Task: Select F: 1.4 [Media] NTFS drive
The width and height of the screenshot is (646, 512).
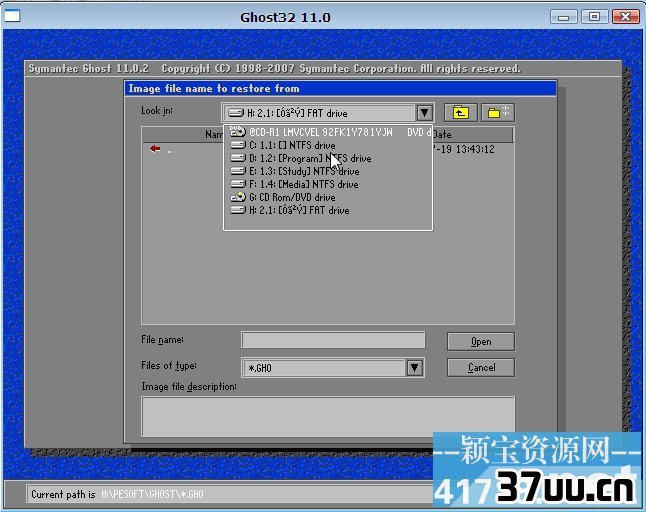Action: click(328, 184)
